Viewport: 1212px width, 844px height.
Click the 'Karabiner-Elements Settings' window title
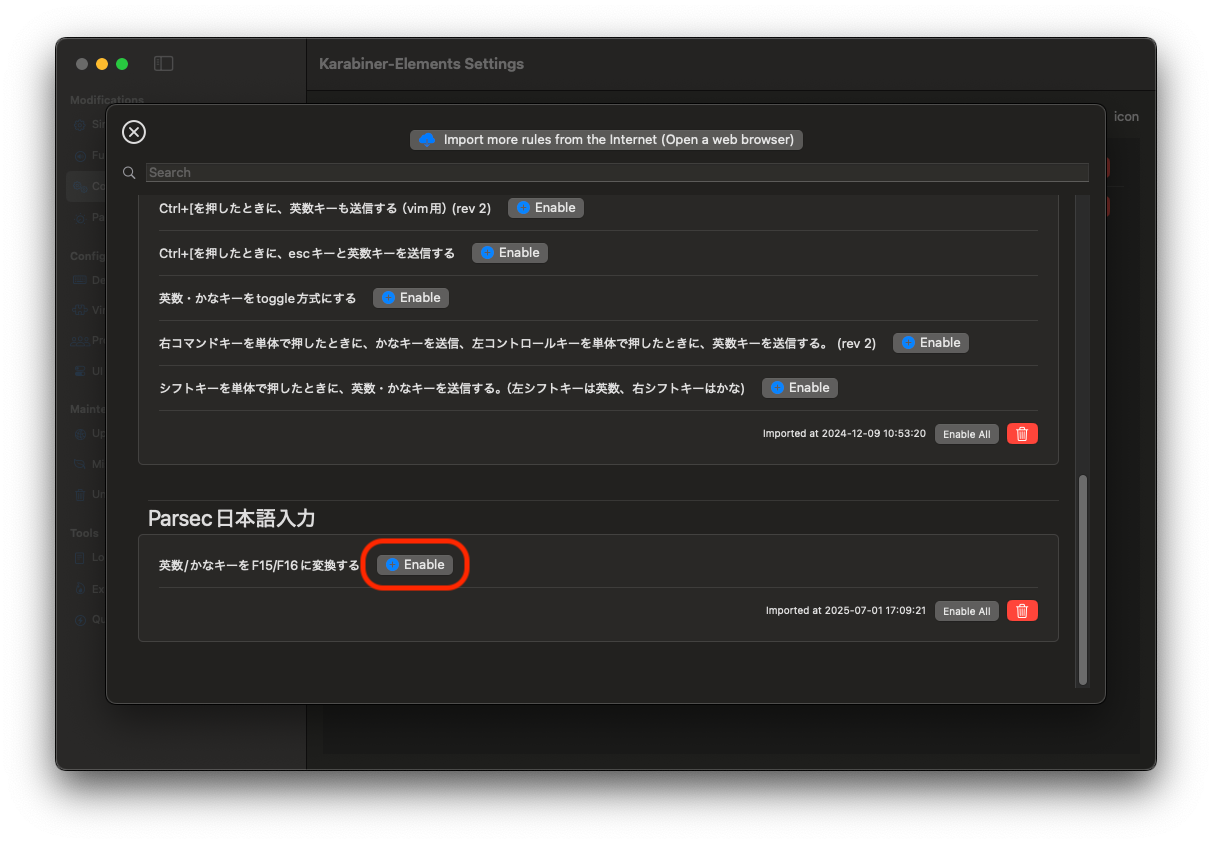pos(421,64)
